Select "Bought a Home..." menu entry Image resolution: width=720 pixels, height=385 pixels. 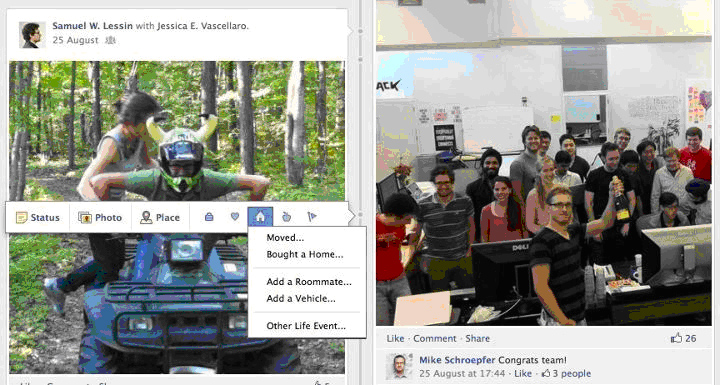tap(304, 254)
